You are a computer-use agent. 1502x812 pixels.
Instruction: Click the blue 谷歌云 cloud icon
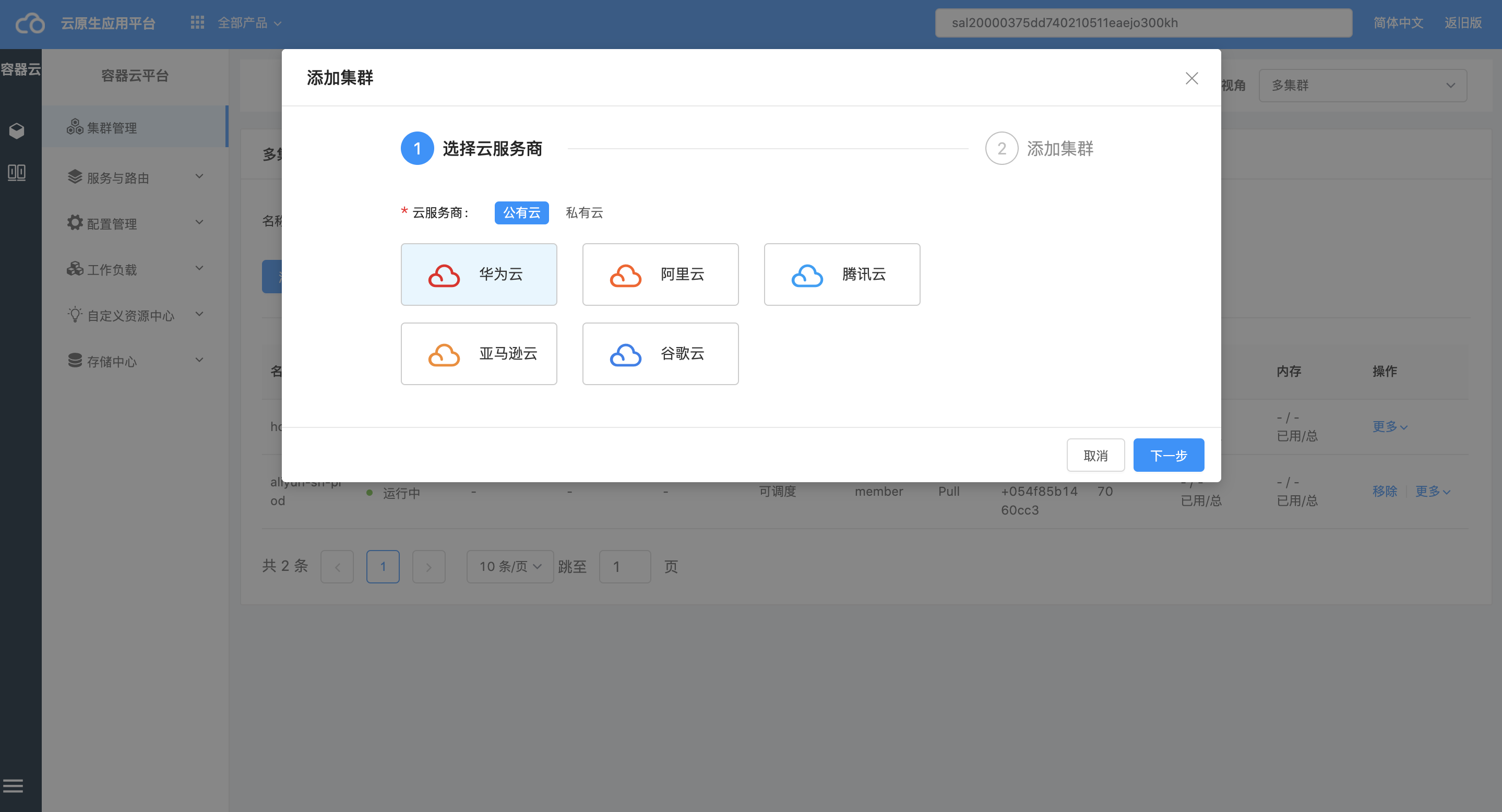626,354
